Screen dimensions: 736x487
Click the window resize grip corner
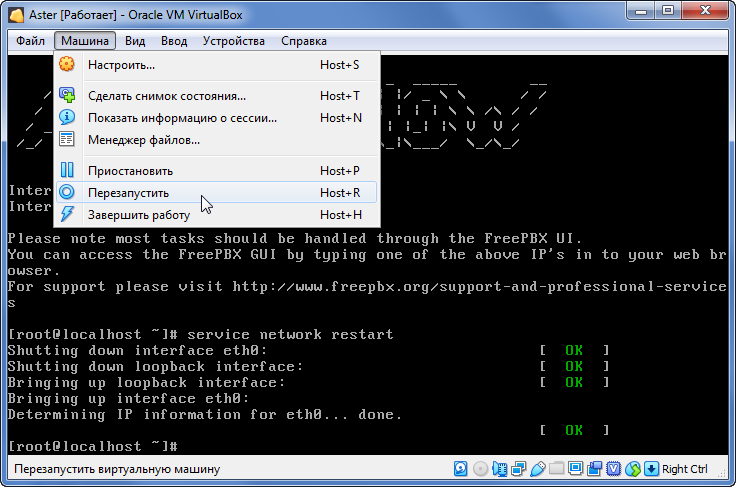(x=722, y=474)
